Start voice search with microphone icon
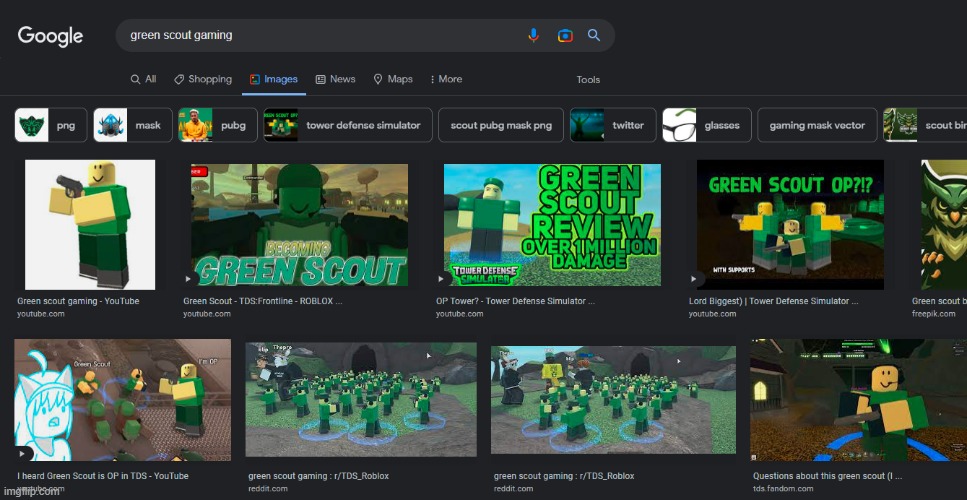The image size is (967, 500). (533, 35)
